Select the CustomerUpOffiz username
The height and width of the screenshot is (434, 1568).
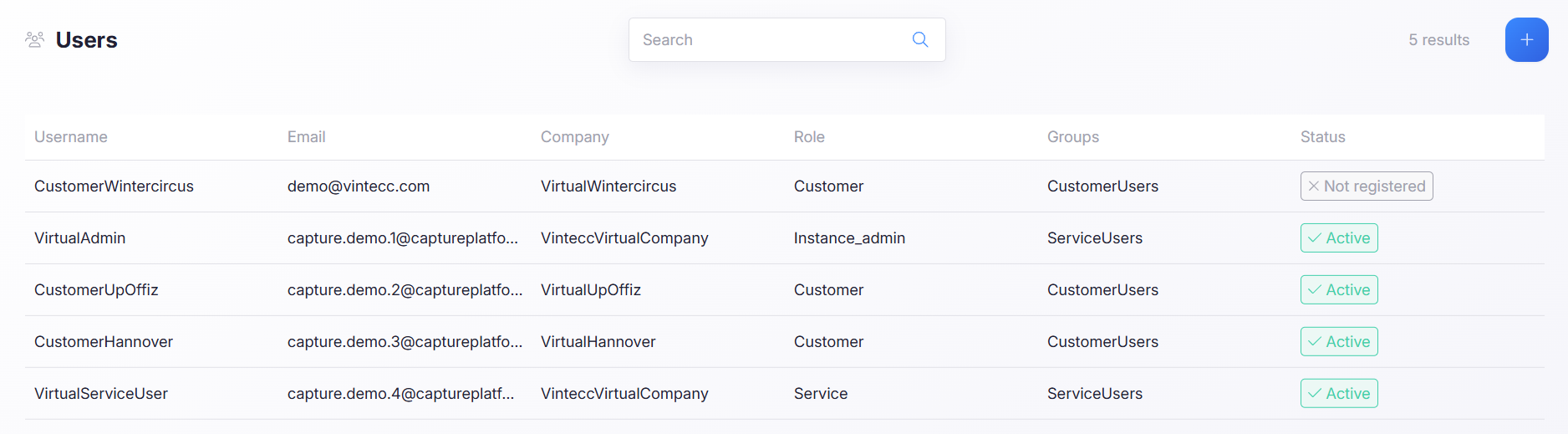tap(96, 290)
